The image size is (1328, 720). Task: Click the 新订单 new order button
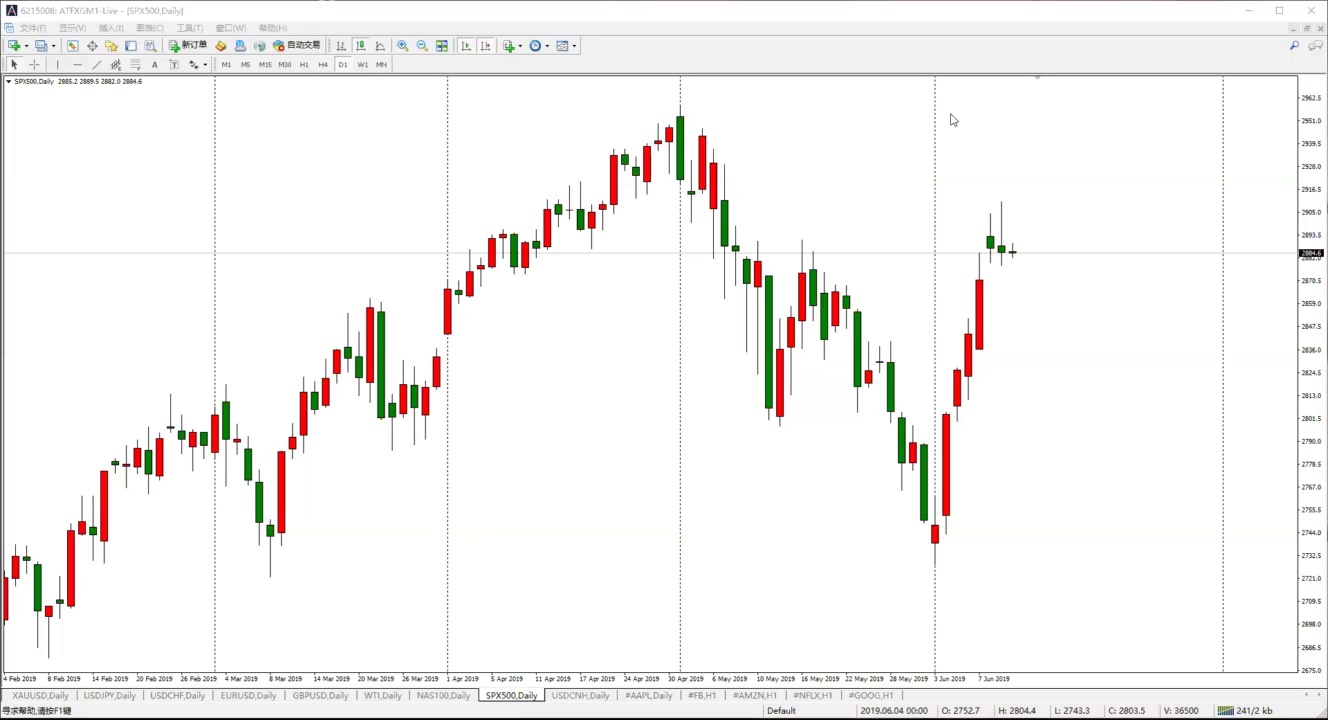click(x=188, y=46)
